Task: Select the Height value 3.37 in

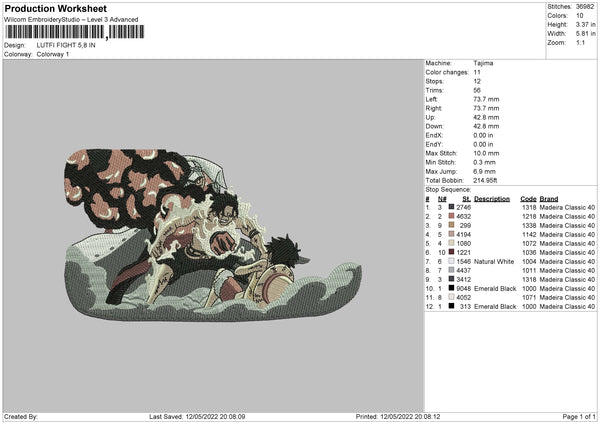Action: point(585,24)
